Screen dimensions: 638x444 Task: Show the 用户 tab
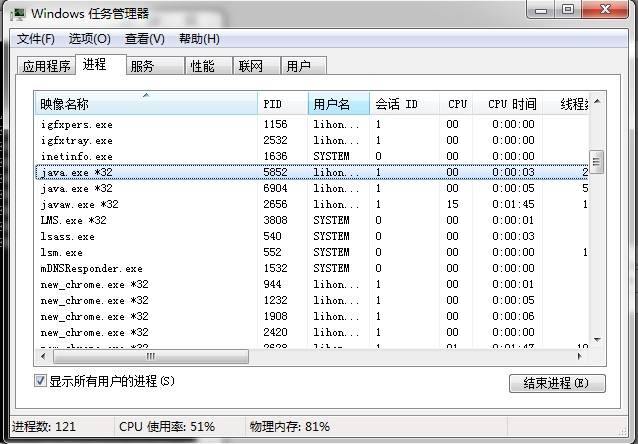tap(304, 66)
